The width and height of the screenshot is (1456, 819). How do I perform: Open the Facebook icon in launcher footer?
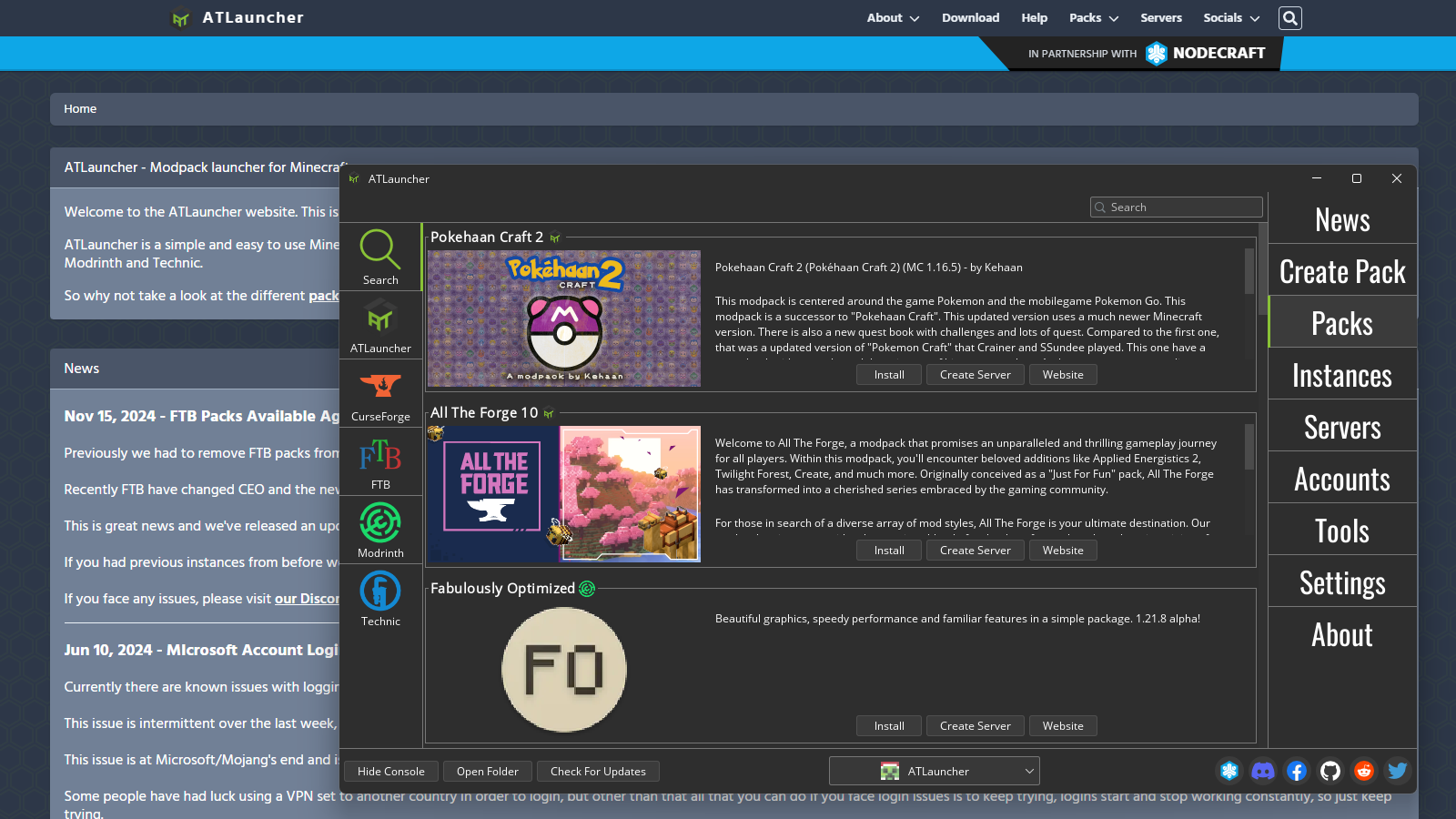click(x=1297, y=771)
